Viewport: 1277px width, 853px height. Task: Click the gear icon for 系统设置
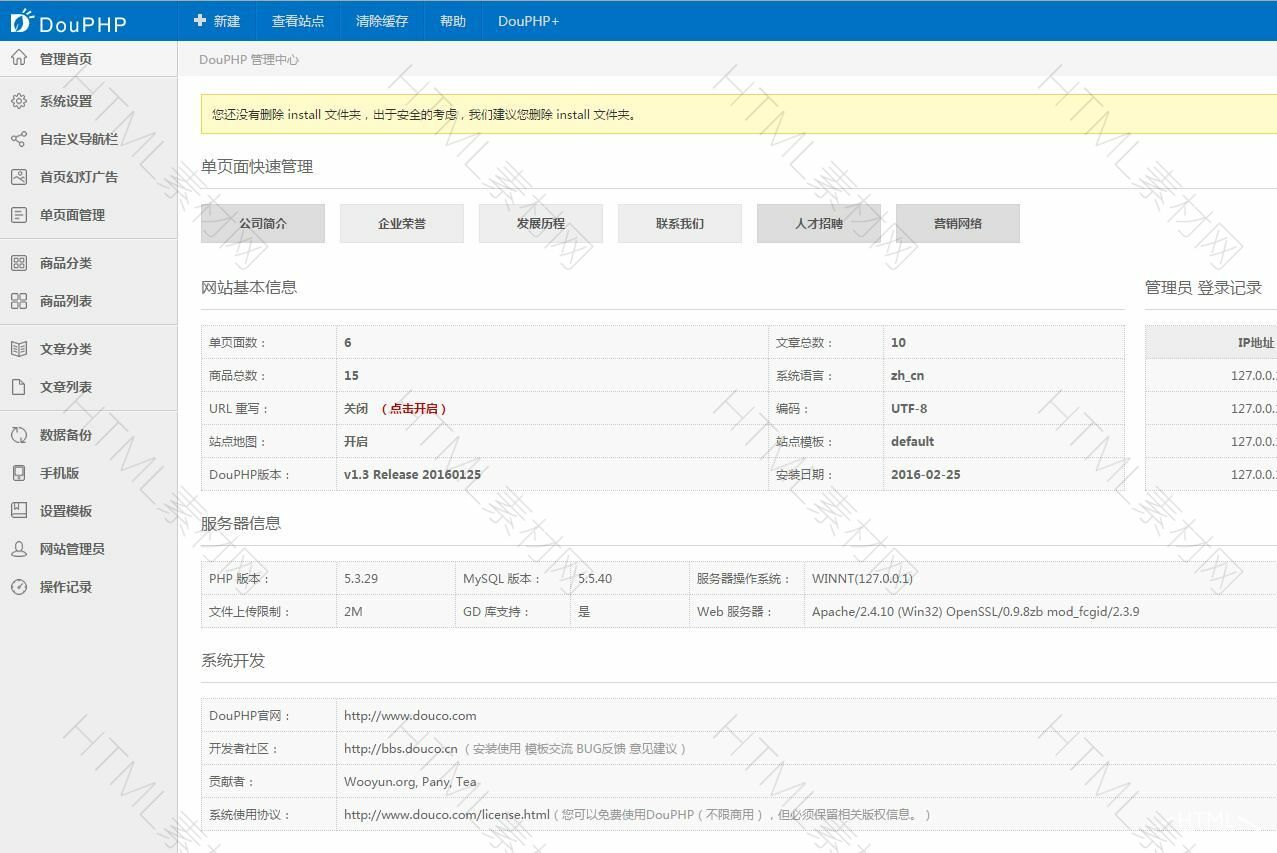18,101
